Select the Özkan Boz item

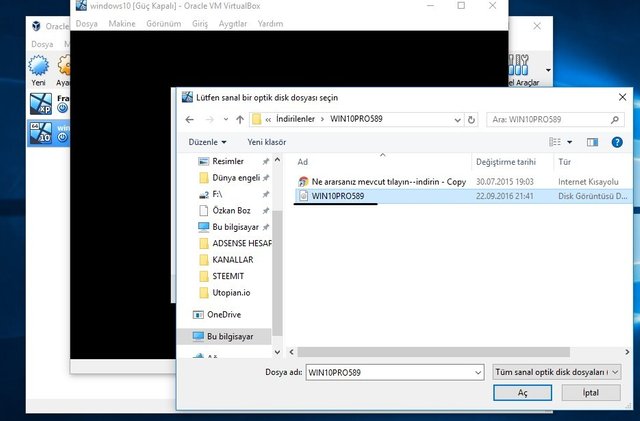pos(231,210)
